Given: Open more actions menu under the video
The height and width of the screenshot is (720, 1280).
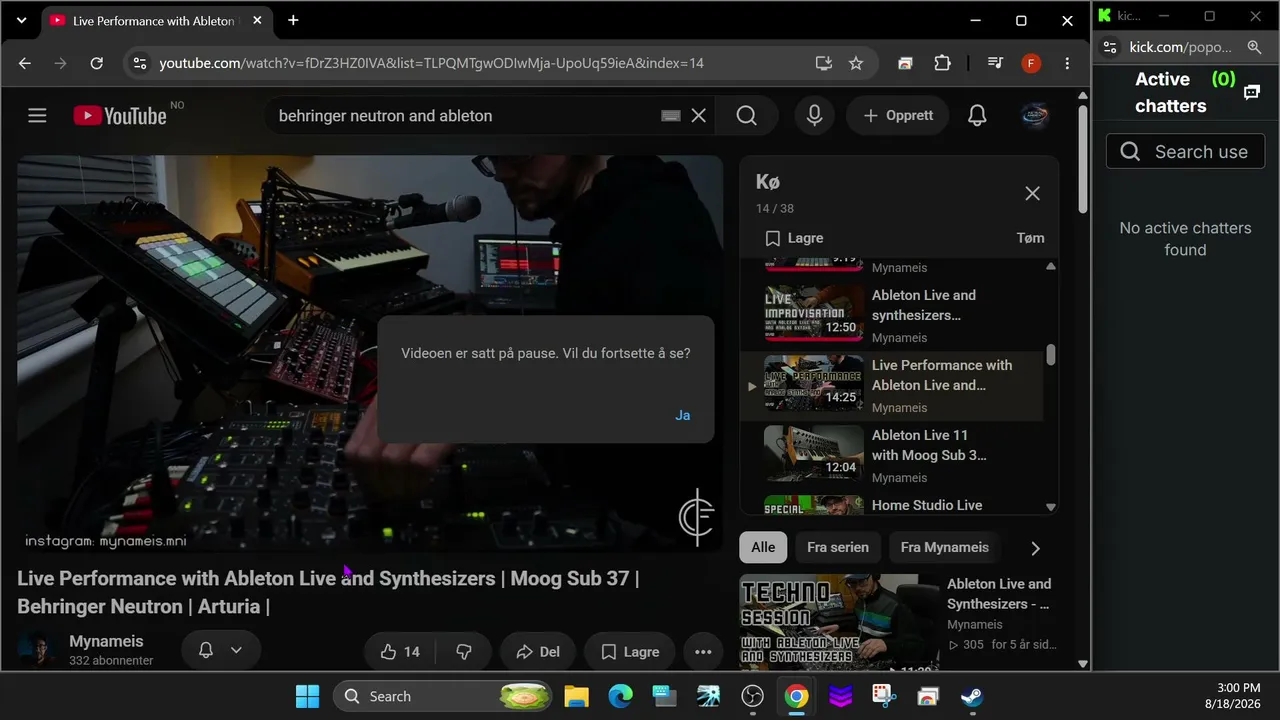Looking at the screenshot, I should click(703, 652).
